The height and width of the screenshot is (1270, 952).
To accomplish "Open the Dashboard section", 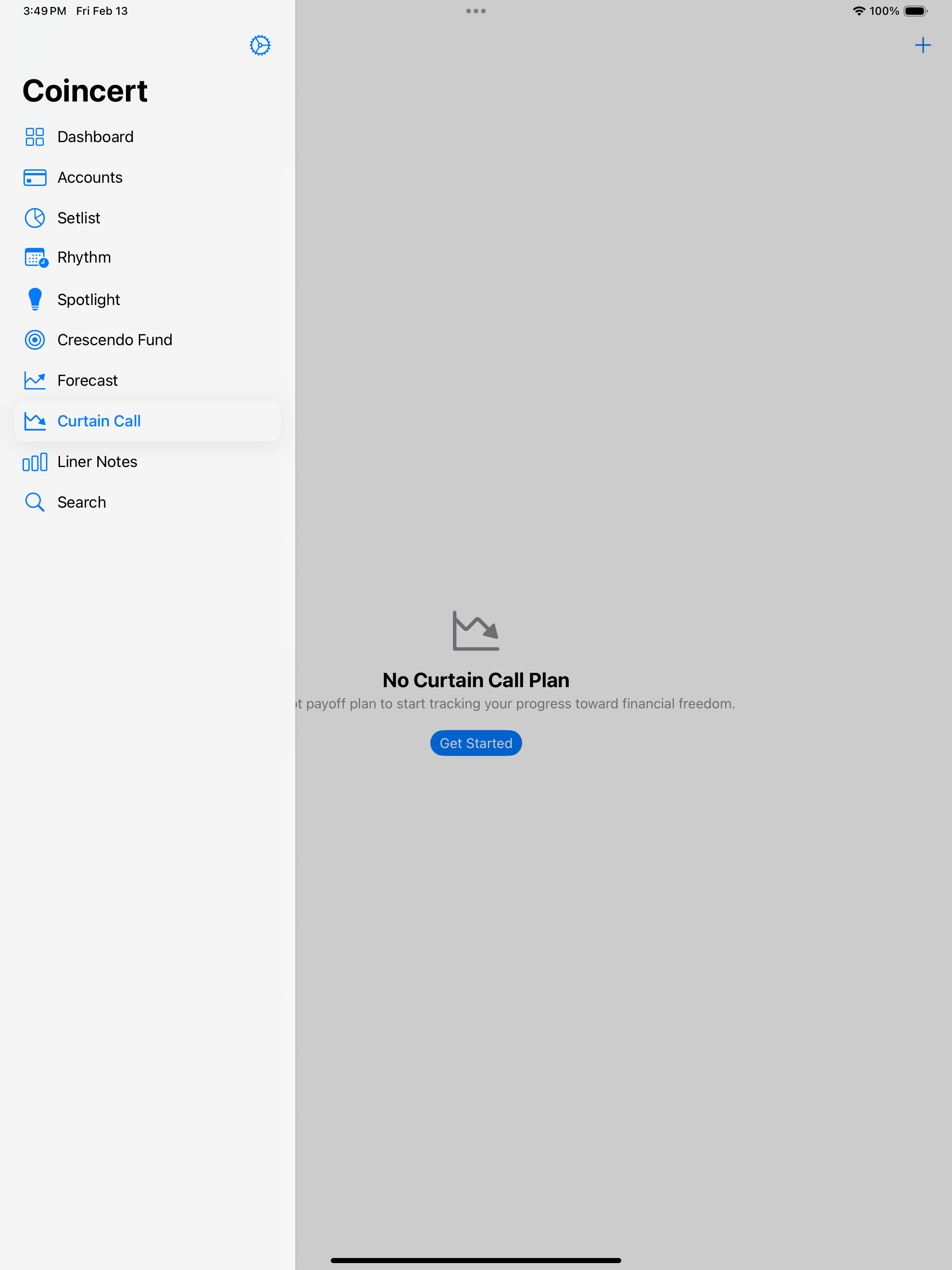I will tap(95, 137).
